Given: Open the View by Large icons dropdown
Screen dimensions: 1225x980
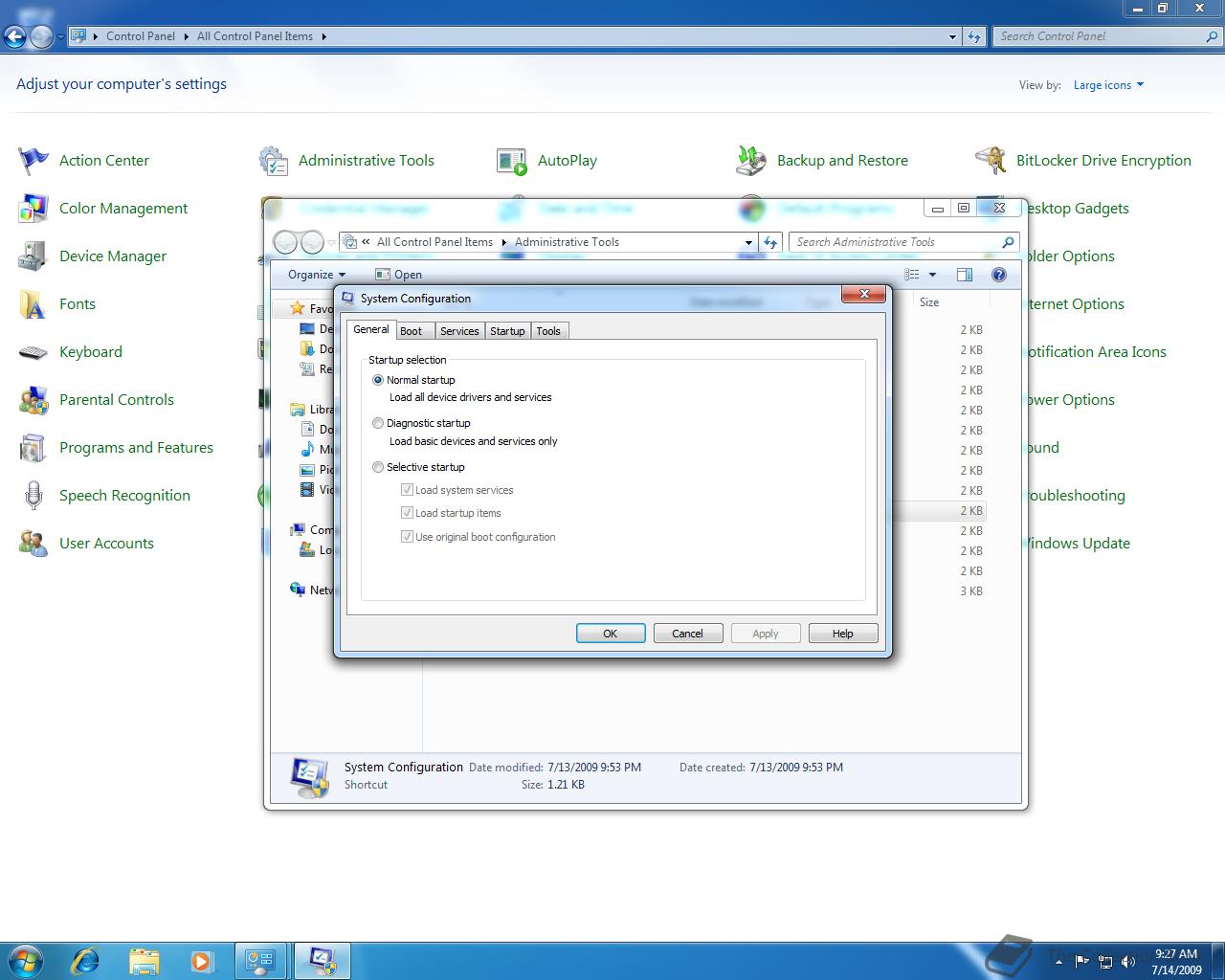Looking at the screenshot, I should point(1108,85).
